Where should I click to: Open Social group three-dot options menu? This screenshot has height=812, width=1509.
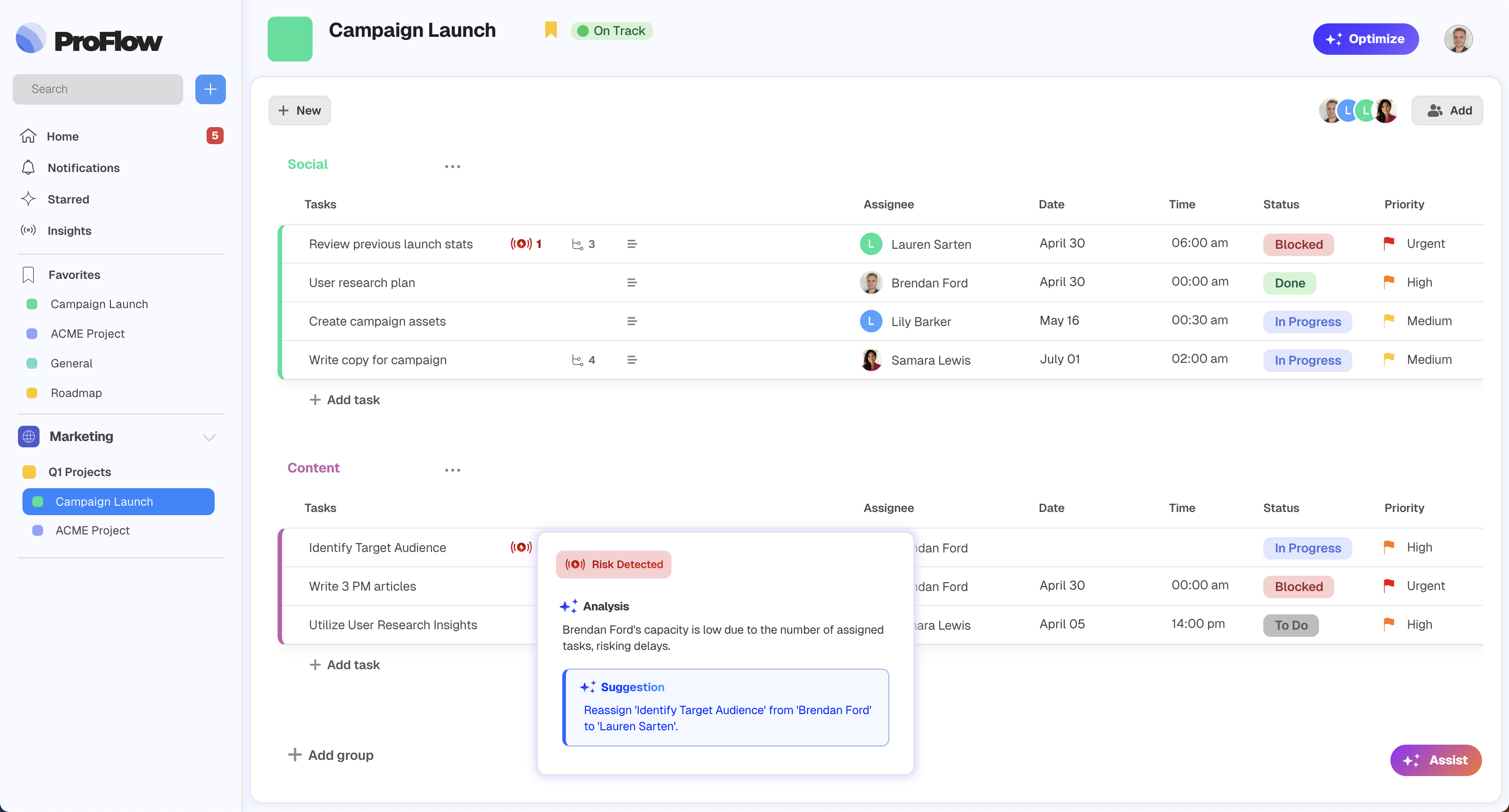[452, 166]
